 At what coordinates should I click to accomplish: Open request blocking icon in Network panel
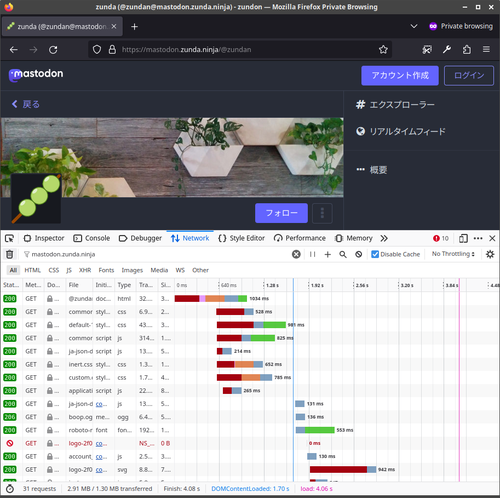(x=358, y=254)
